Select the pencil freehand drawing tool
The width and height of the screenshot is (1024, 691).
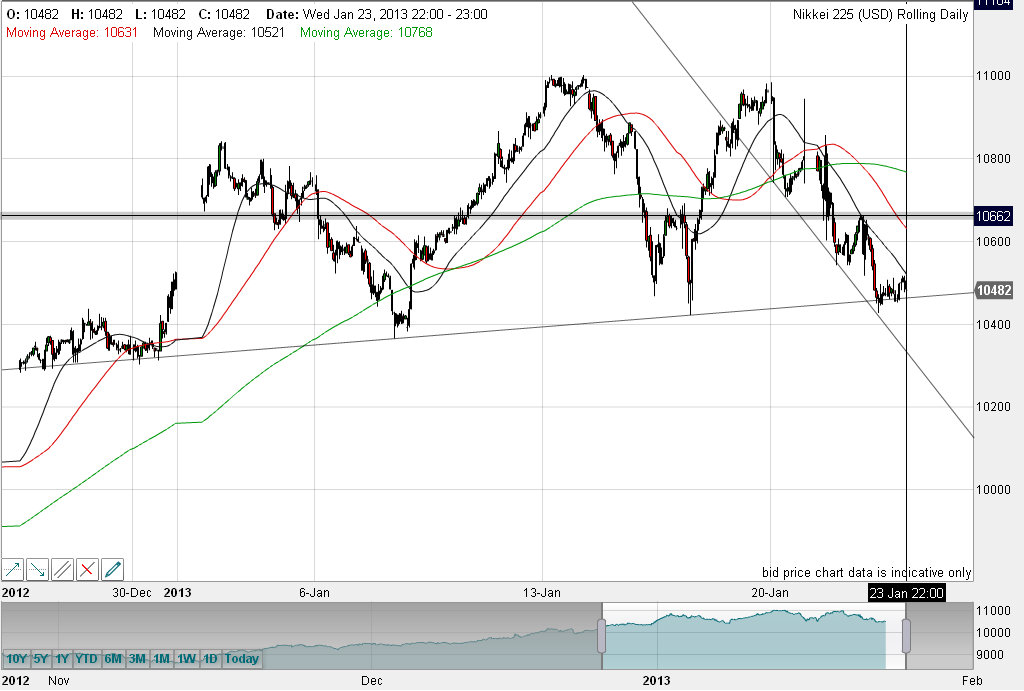(x=112, y=570)
